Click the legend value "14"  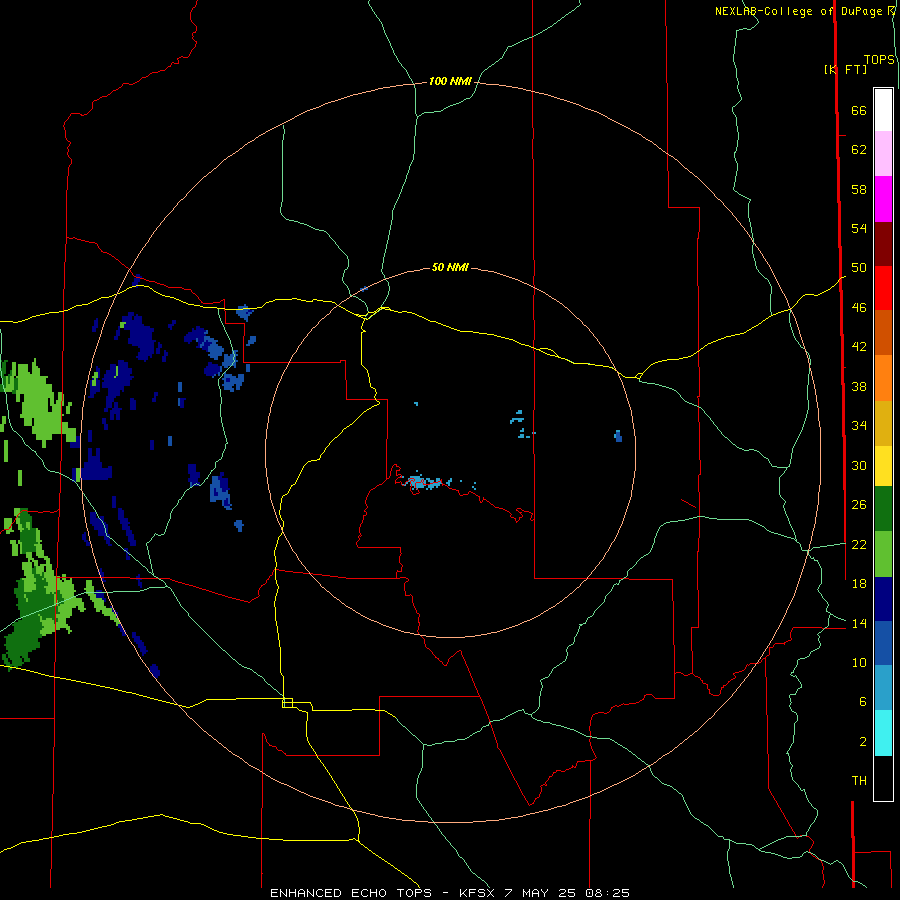pyautogui.click(x=859, y=623)
